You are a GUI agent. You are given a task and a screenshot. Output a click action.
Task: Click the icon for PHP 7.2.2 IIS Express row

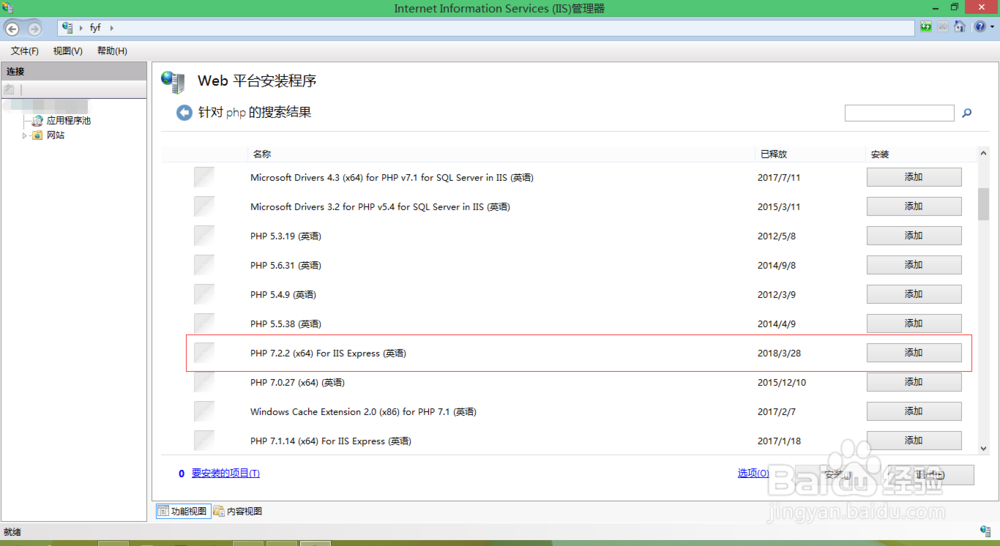coord(204,353)
